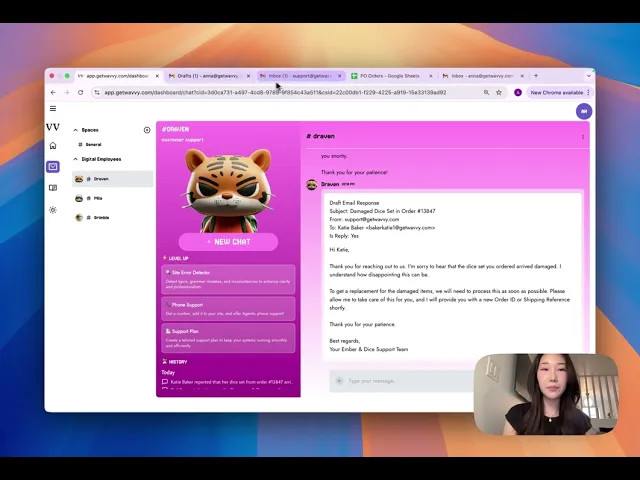The width and height of the screenshot is (640, 480).
Task: Click the '#DRAVEN' panel heading
Action: 176,129
